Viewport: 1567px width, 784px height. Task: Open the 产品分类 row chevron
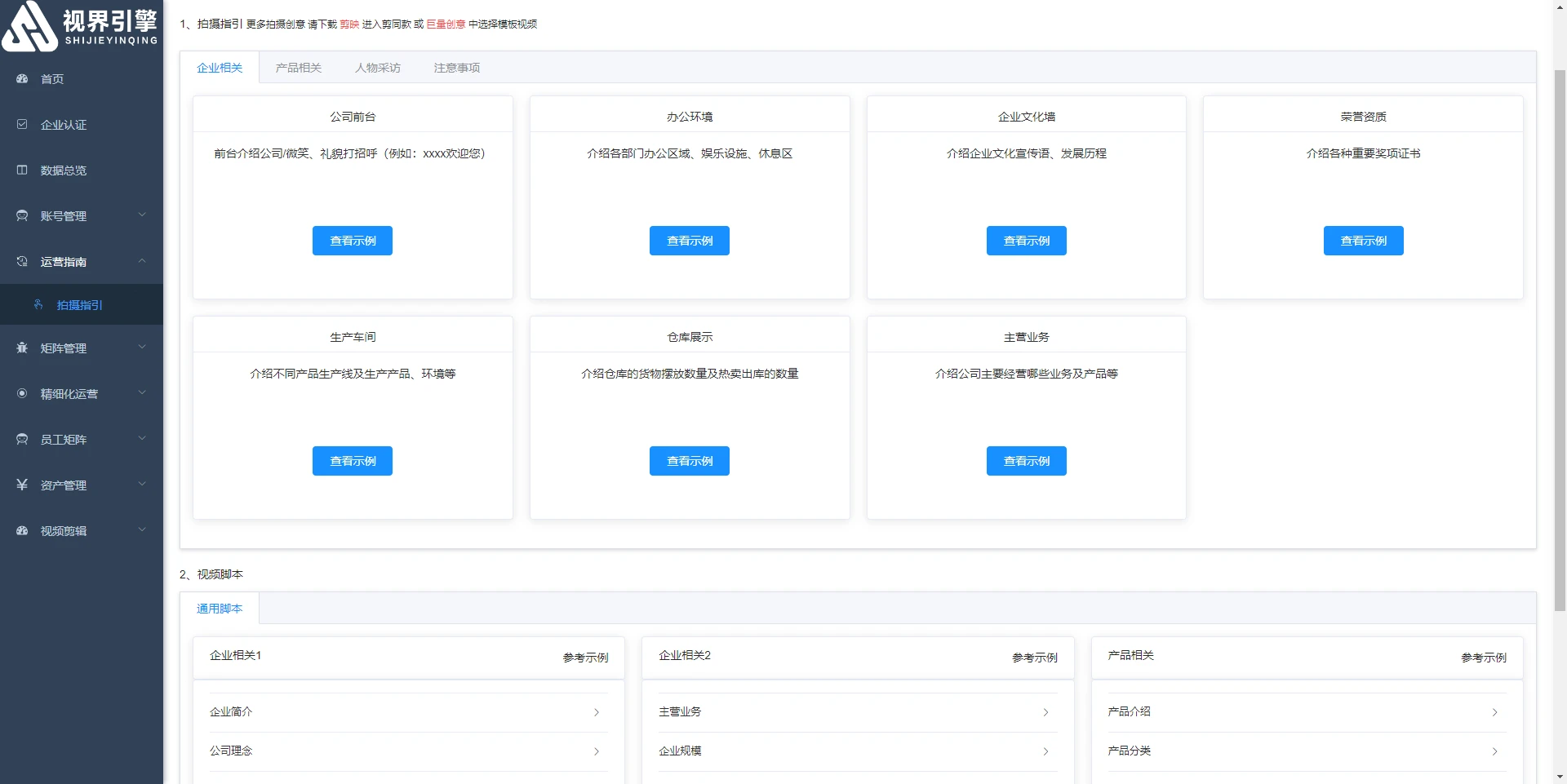[1494, 752]
